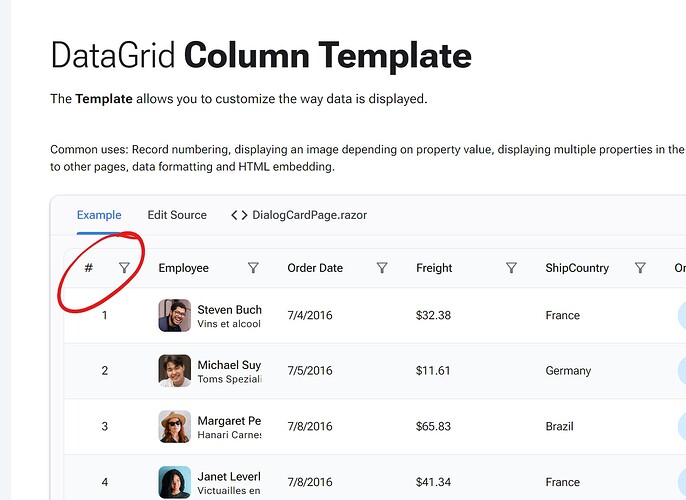Click Margaret Peacock's avatar photo
This screenshot has width=686, height=500.
pos(174,426)
